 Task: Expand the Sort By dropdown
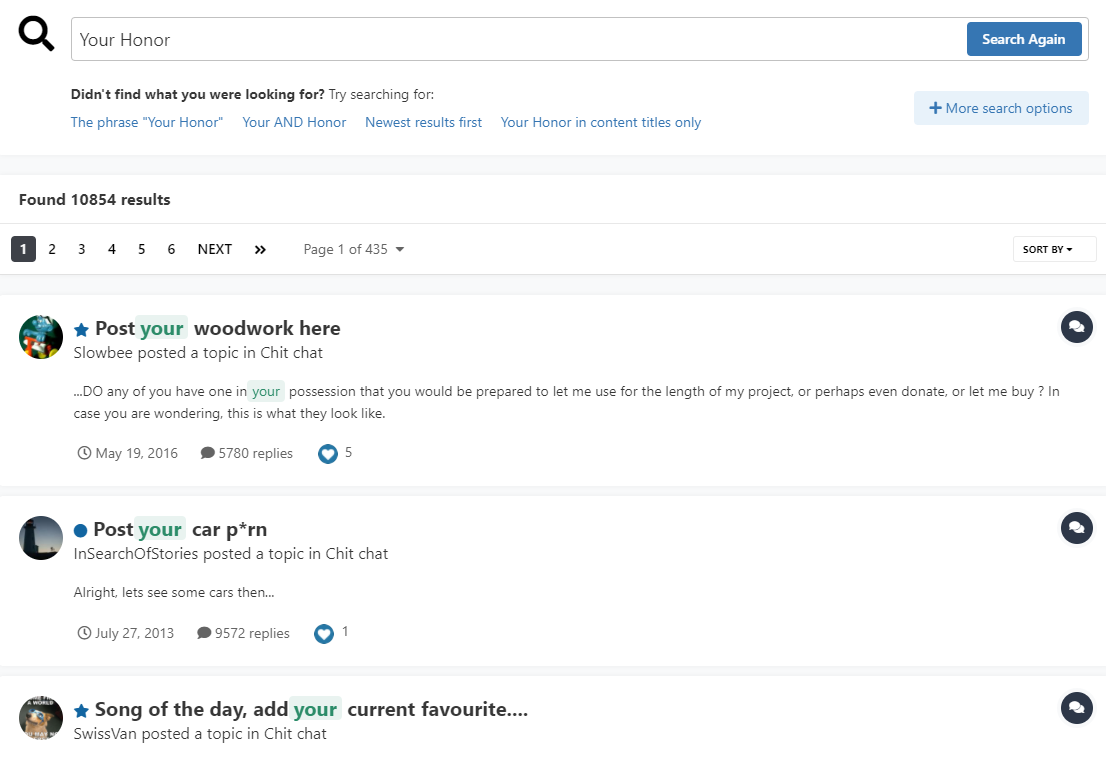pyautogui.click(x=1053, y=249)
